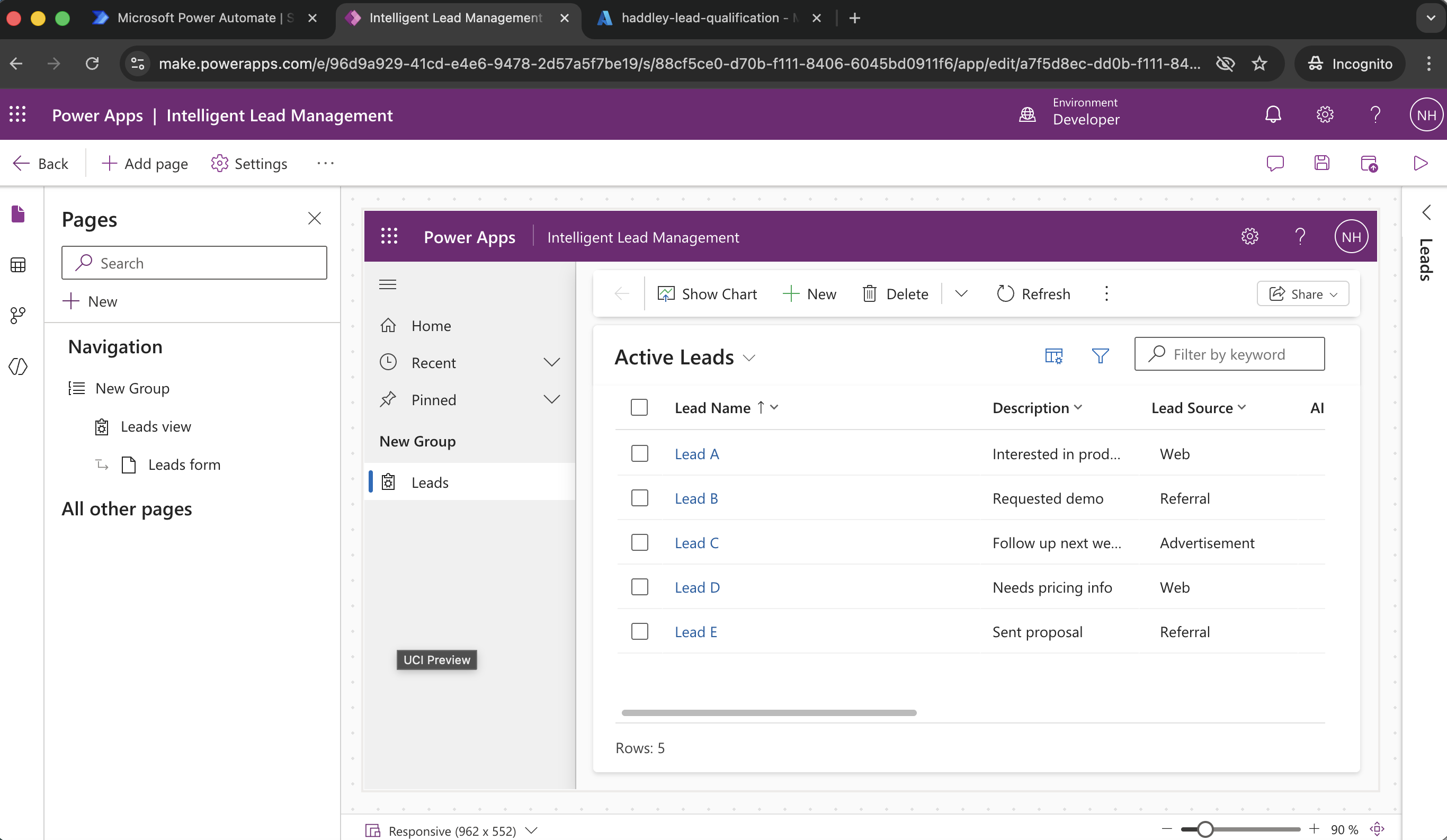Click the Save icon in the command bar
This screenshot has width=1447, height=840.
coord(1321,163)
